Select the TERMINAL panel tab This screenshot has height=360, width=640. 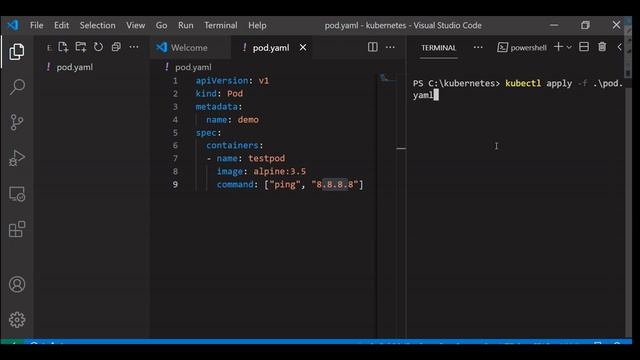point(438,48)
